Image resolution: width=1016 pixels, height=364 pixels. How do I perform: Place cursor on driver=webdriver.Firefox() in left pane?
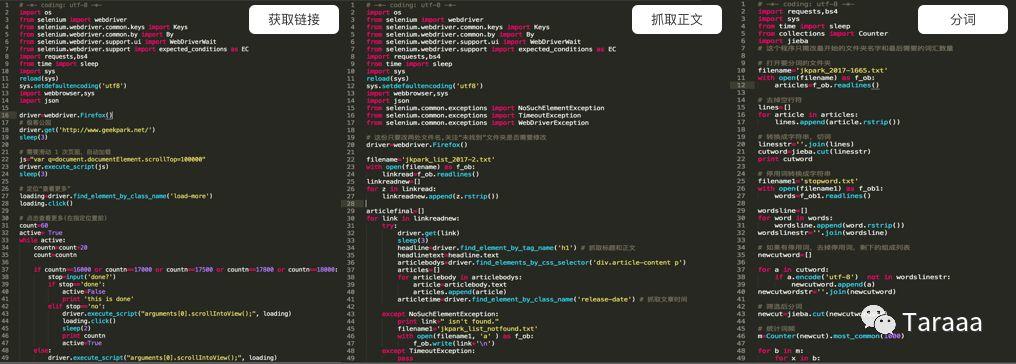[66, 115]
